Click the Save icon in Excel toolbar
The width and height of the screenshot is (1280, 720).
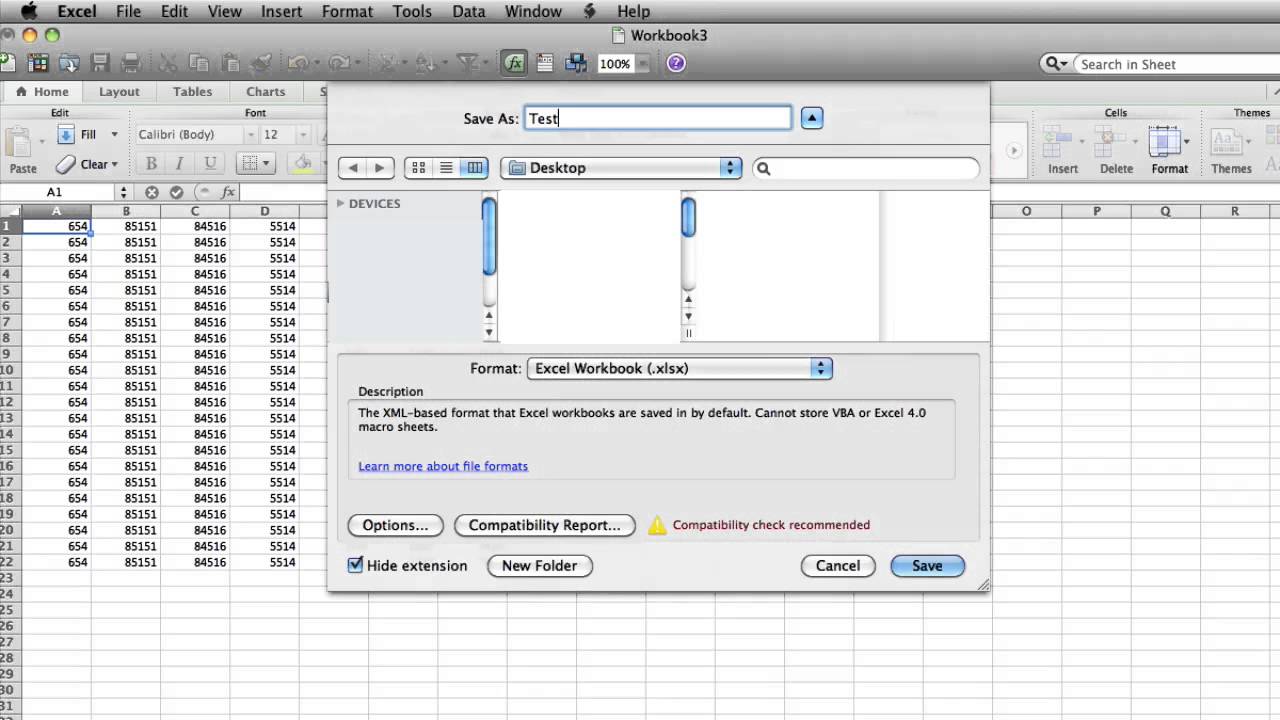(100, 63)
